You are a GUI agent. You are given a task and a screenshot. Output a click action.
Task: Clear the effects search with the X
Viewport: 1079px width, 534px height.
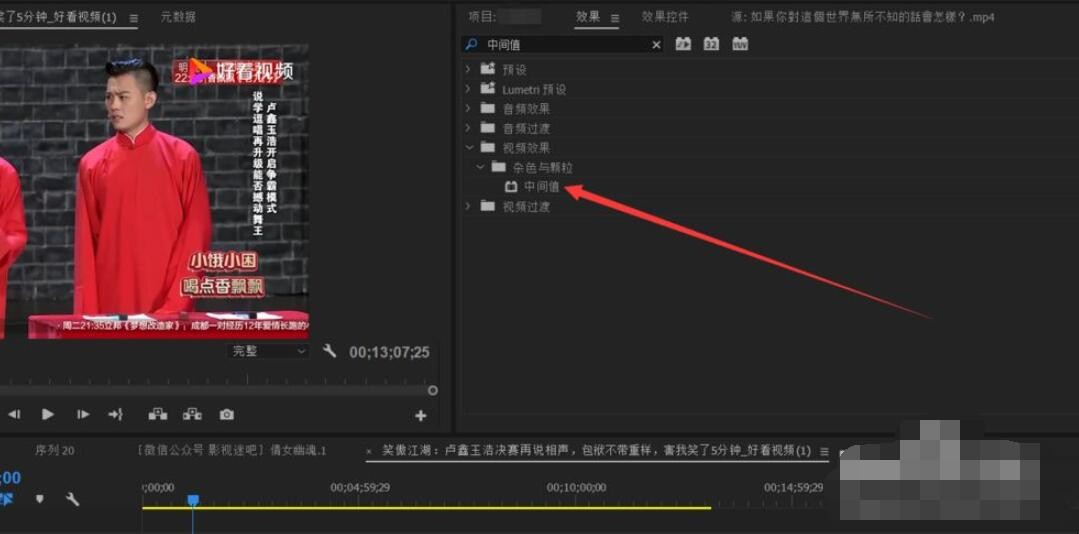(x=656, y=45)
